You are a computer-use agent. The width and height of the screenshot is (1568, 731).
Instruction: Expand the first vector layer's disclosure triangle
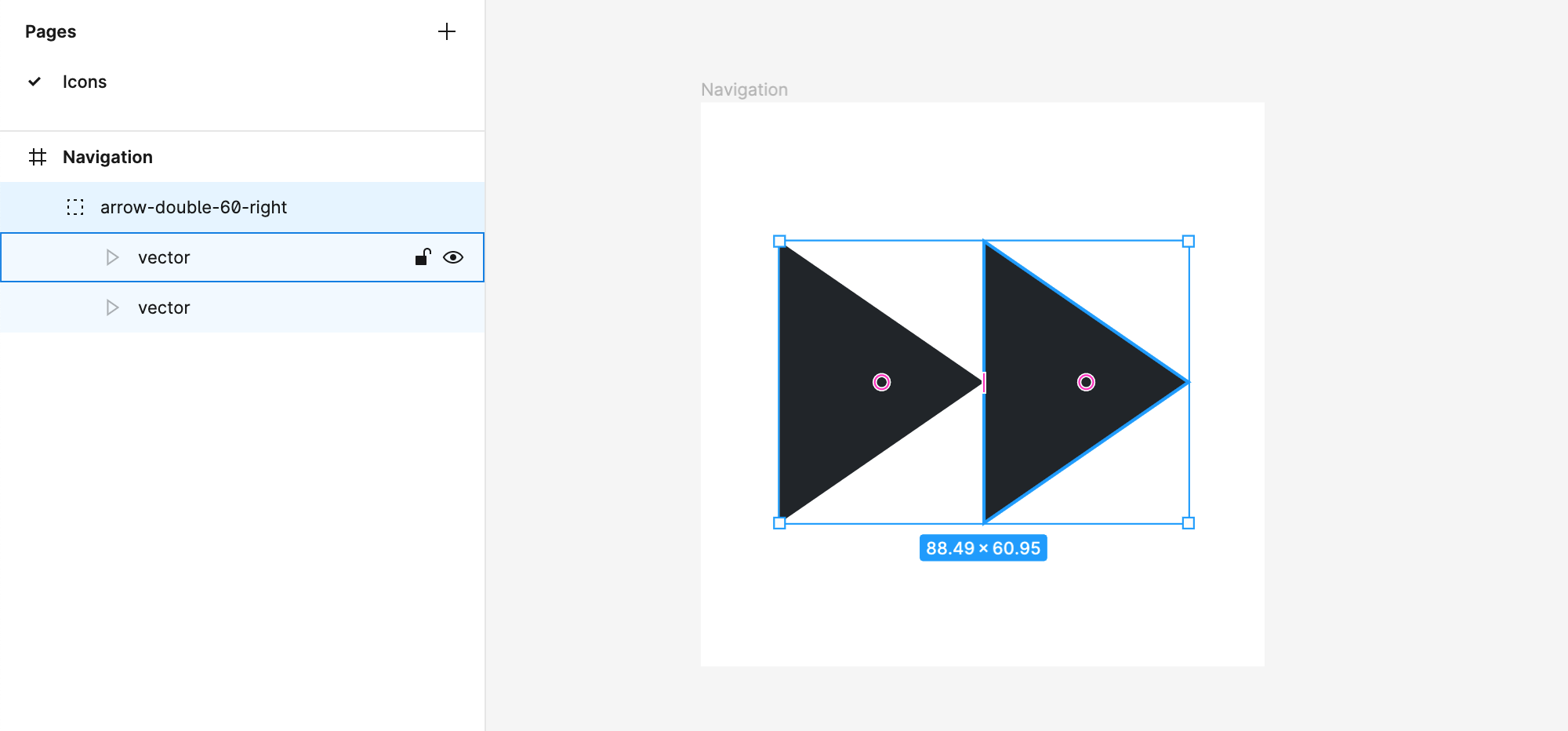pos(114,256)
